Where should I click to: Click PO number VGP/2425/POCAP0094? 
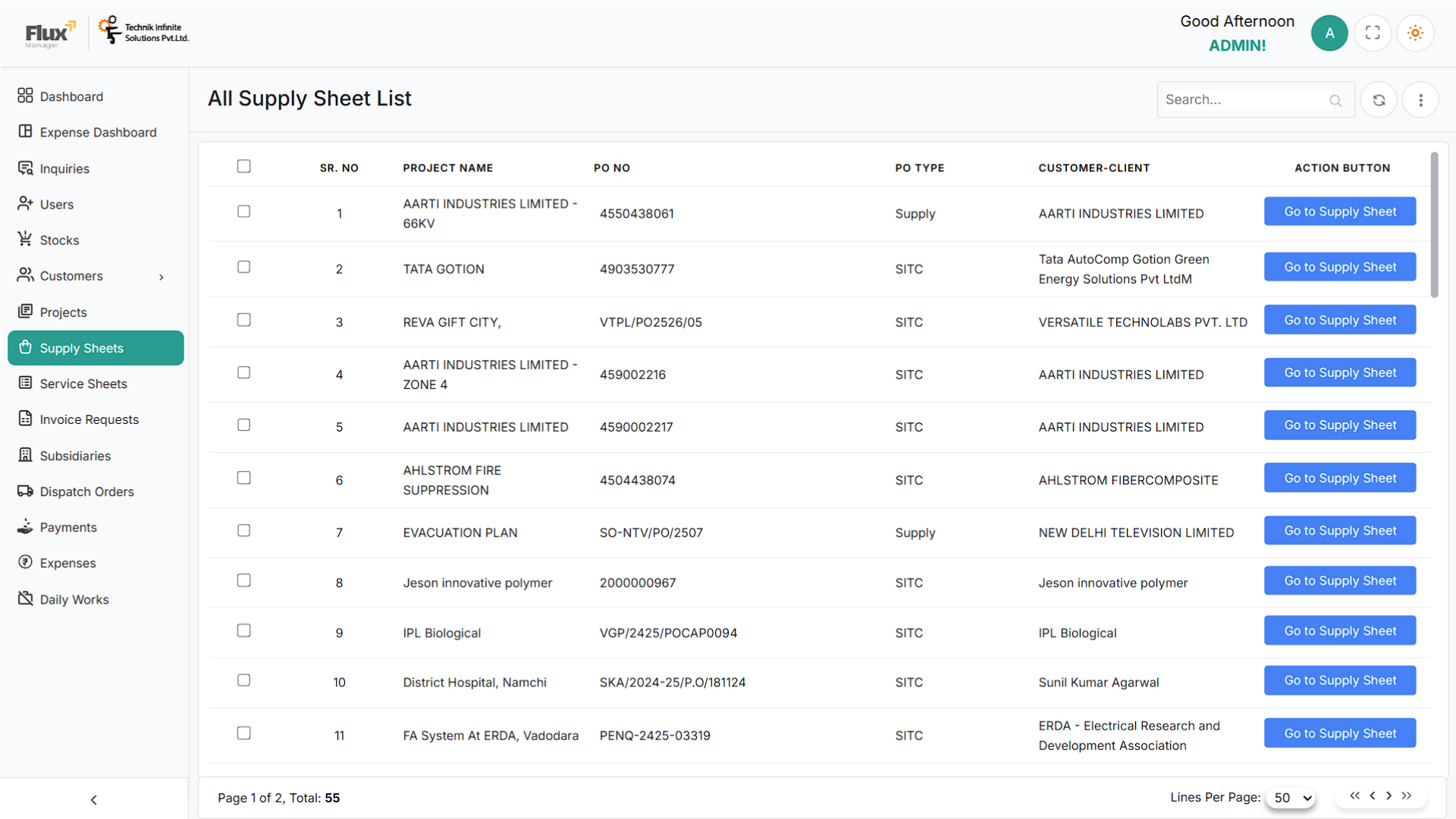pyautogui.click(x=668, y=633)
